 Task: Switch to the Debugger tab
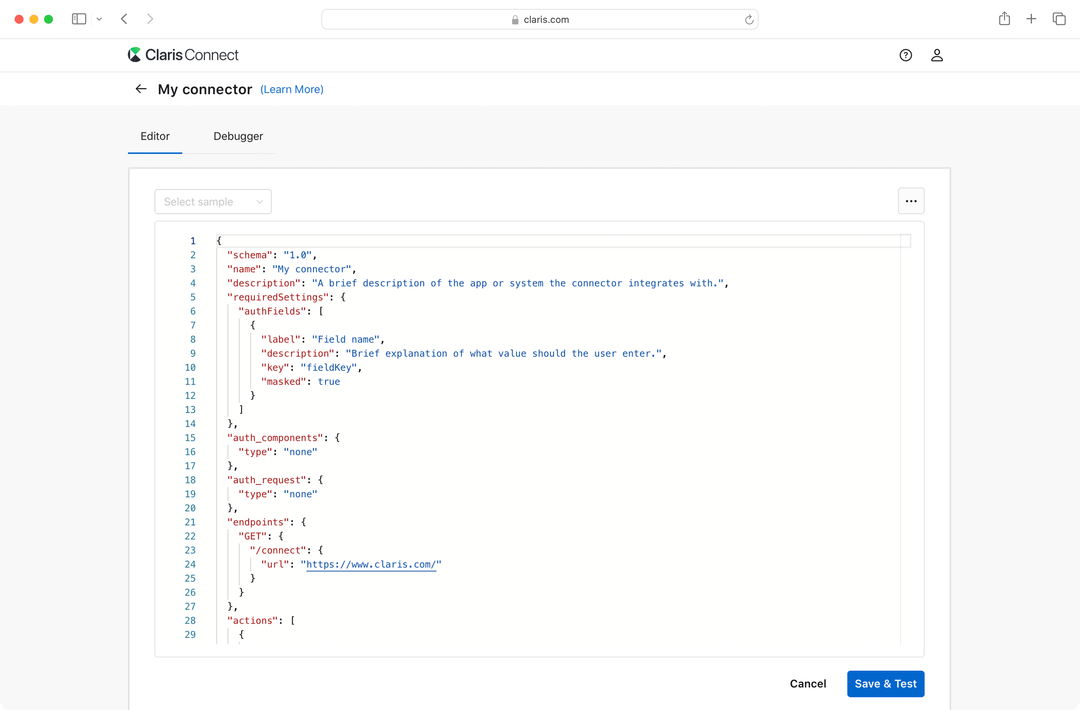(238, 136)
